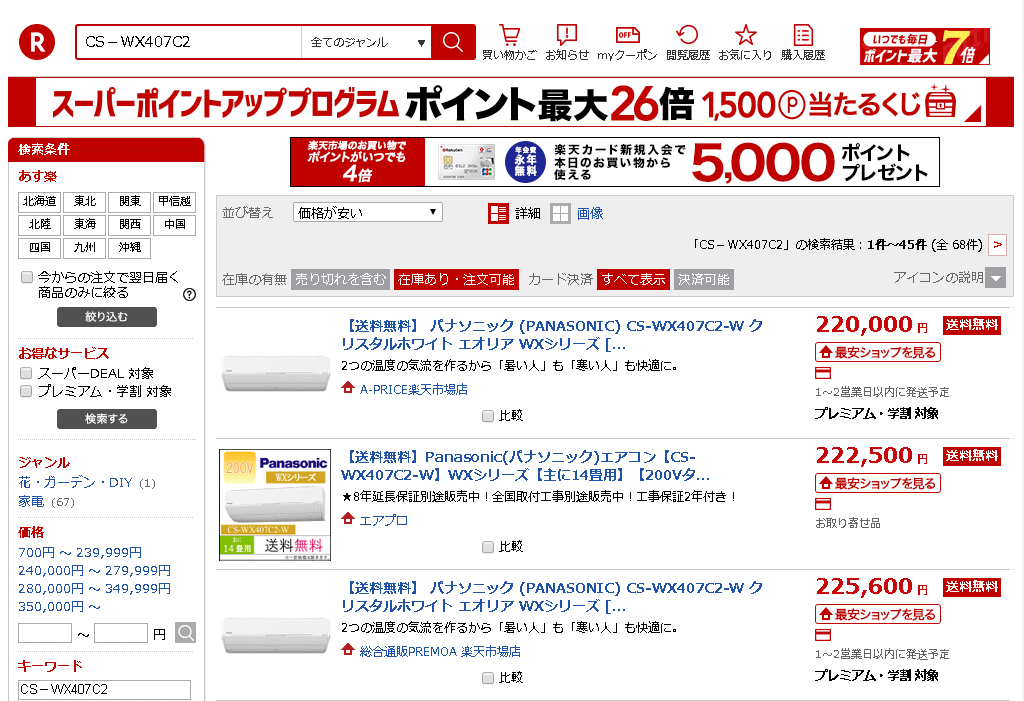Select 関西 region
This screenshot has width=1024, height=701.
[x=130, y=224]
